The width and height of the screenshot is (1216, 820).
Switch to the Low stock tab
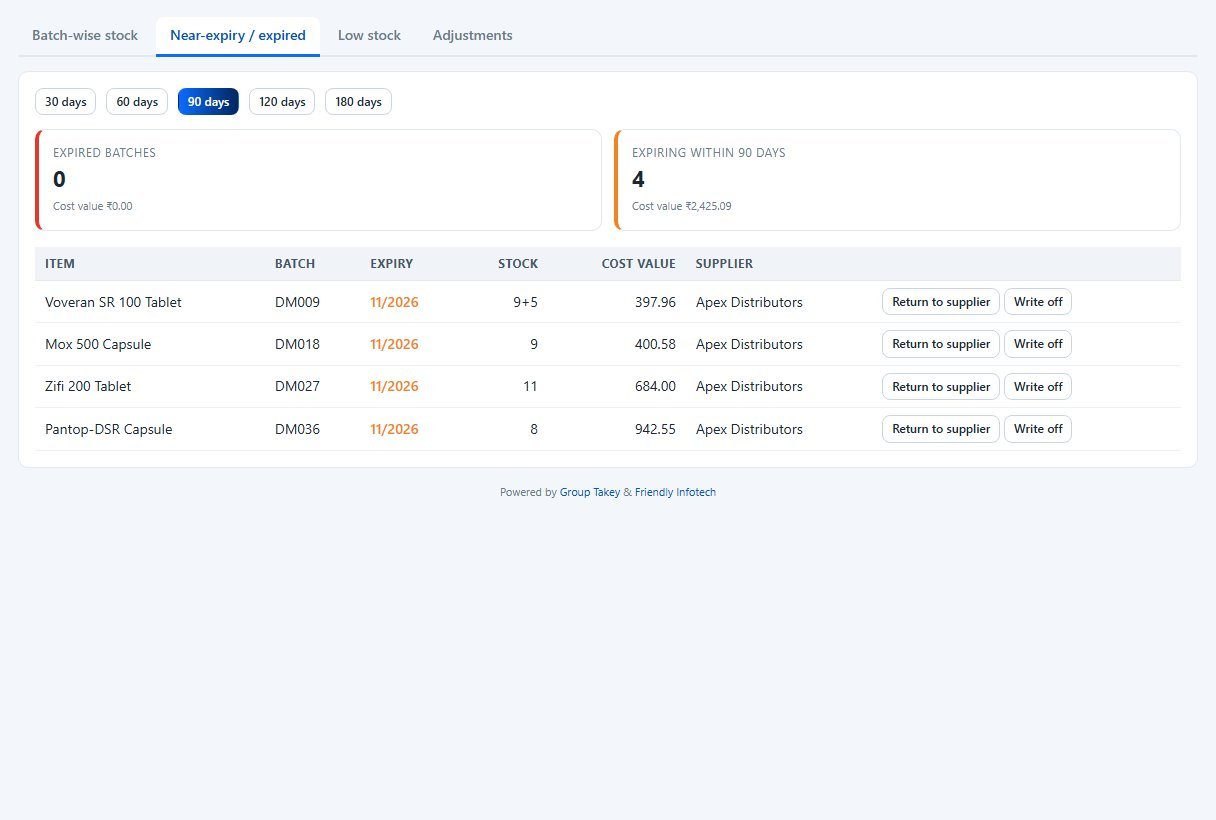point(369,36)
